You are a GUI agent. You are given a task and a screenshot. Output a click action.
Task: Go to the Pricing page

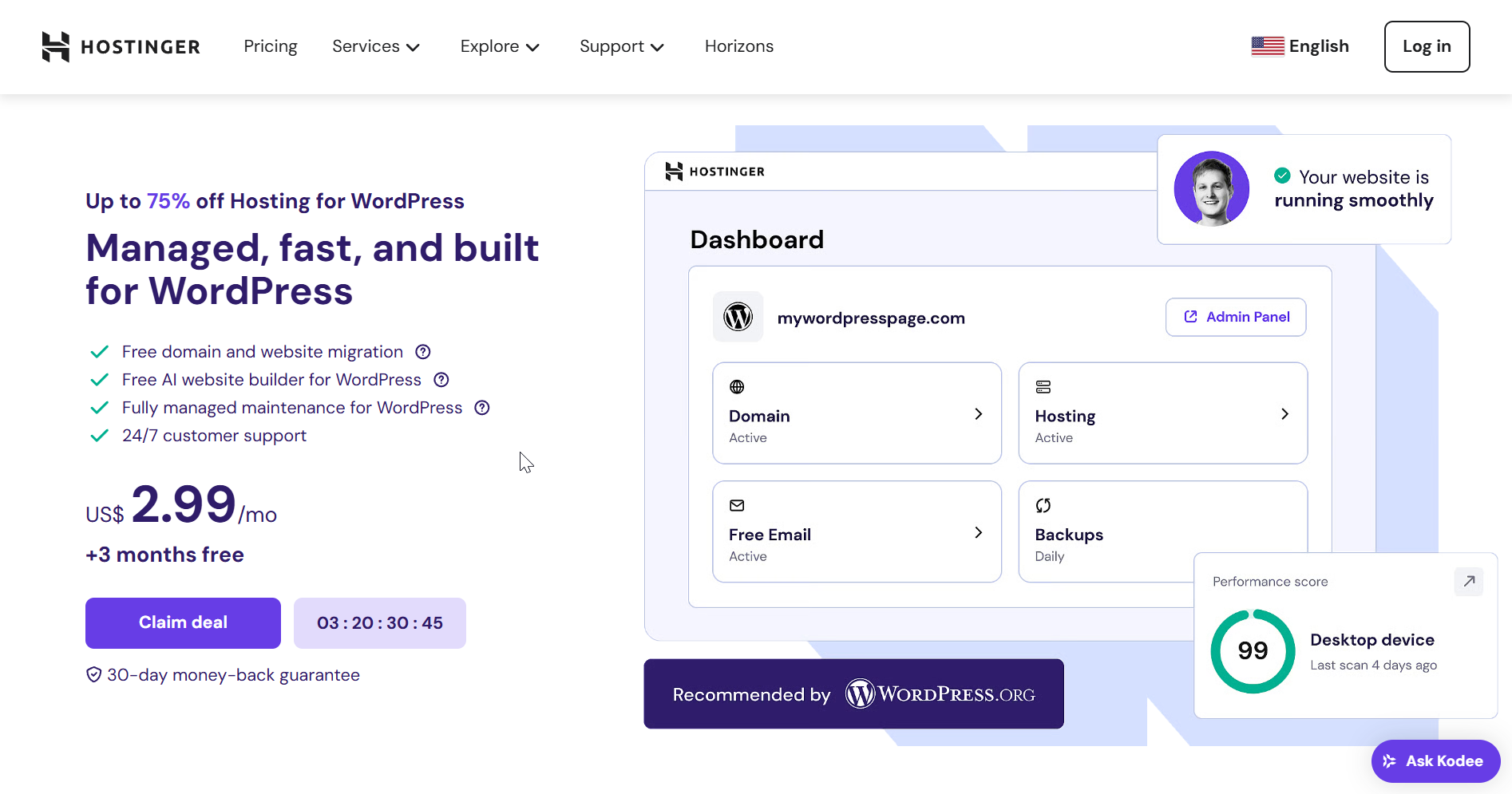point(271,46)
